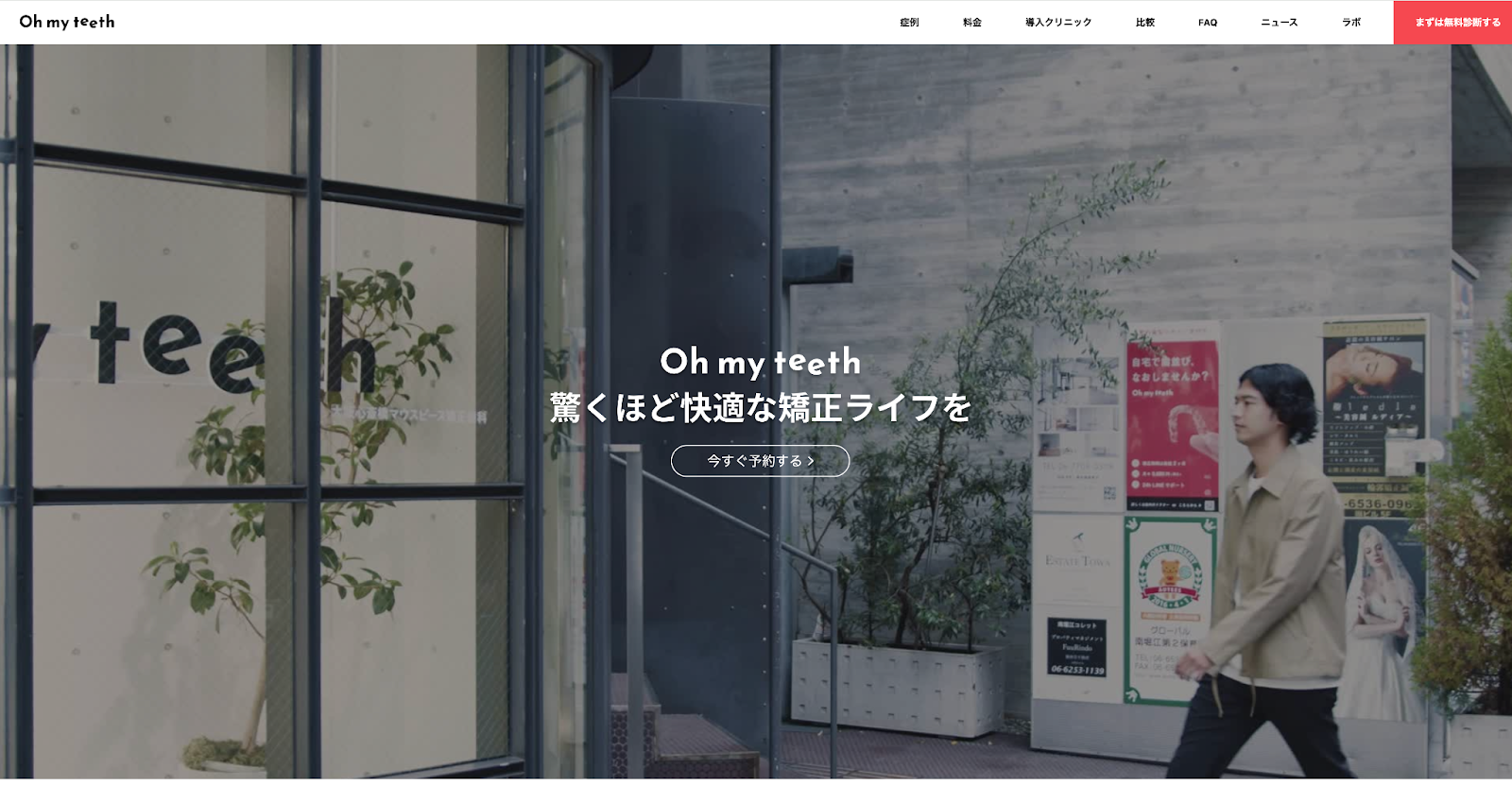Click the black 06-6253-1139 sign
1512x785 pixels.
[x=1076, y=648]
